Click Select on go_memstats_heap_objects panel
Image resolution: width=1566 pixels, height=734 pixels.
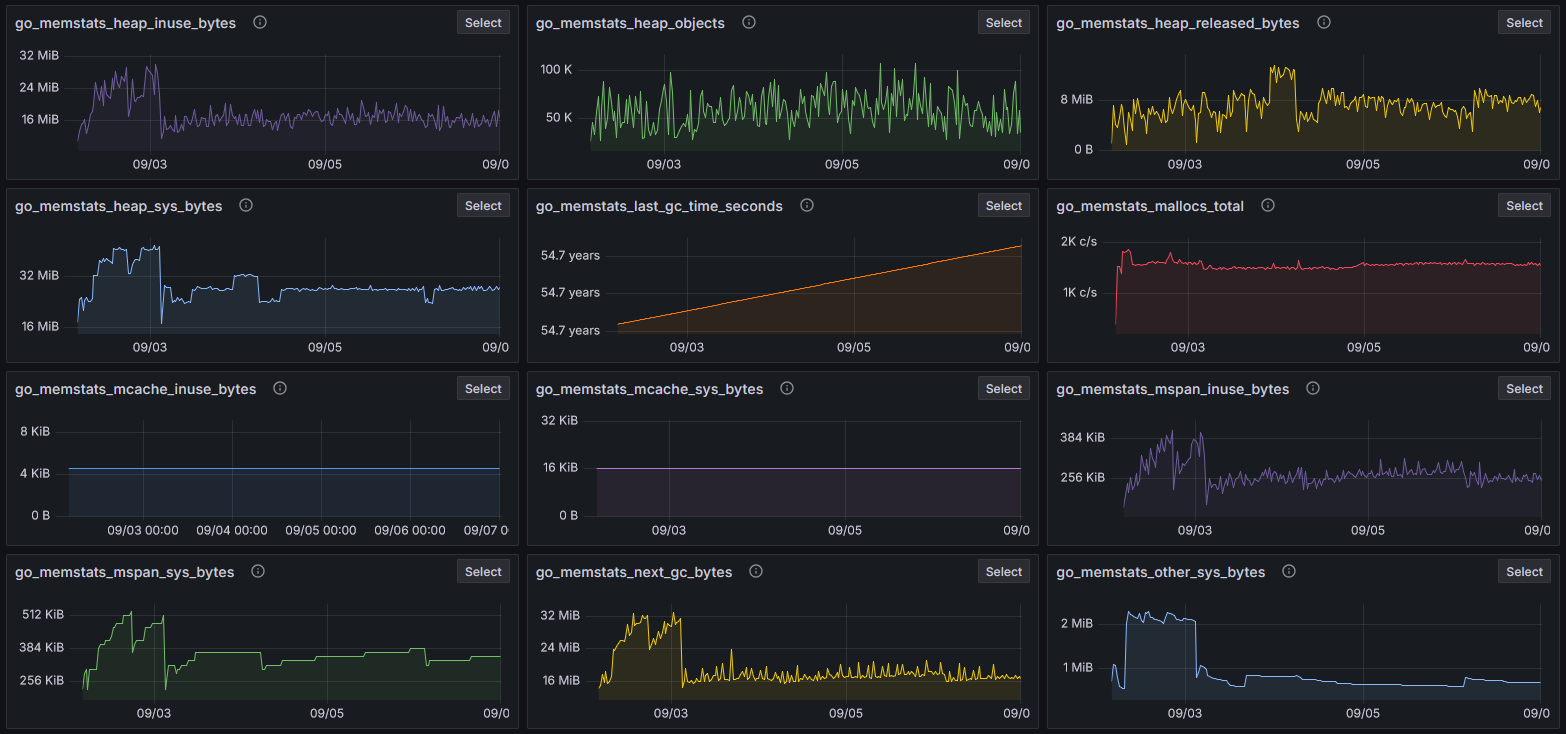[x=1004, y=22]
